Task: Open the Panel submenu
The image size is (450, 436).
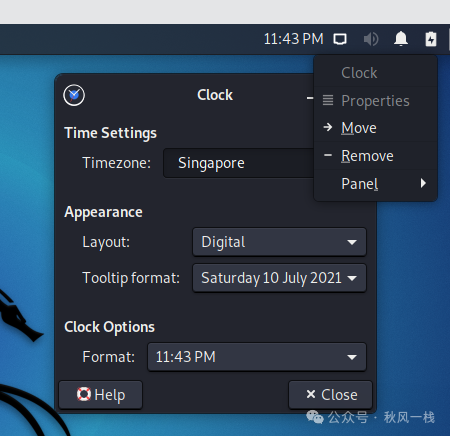Action: click(x=375, y=184)
